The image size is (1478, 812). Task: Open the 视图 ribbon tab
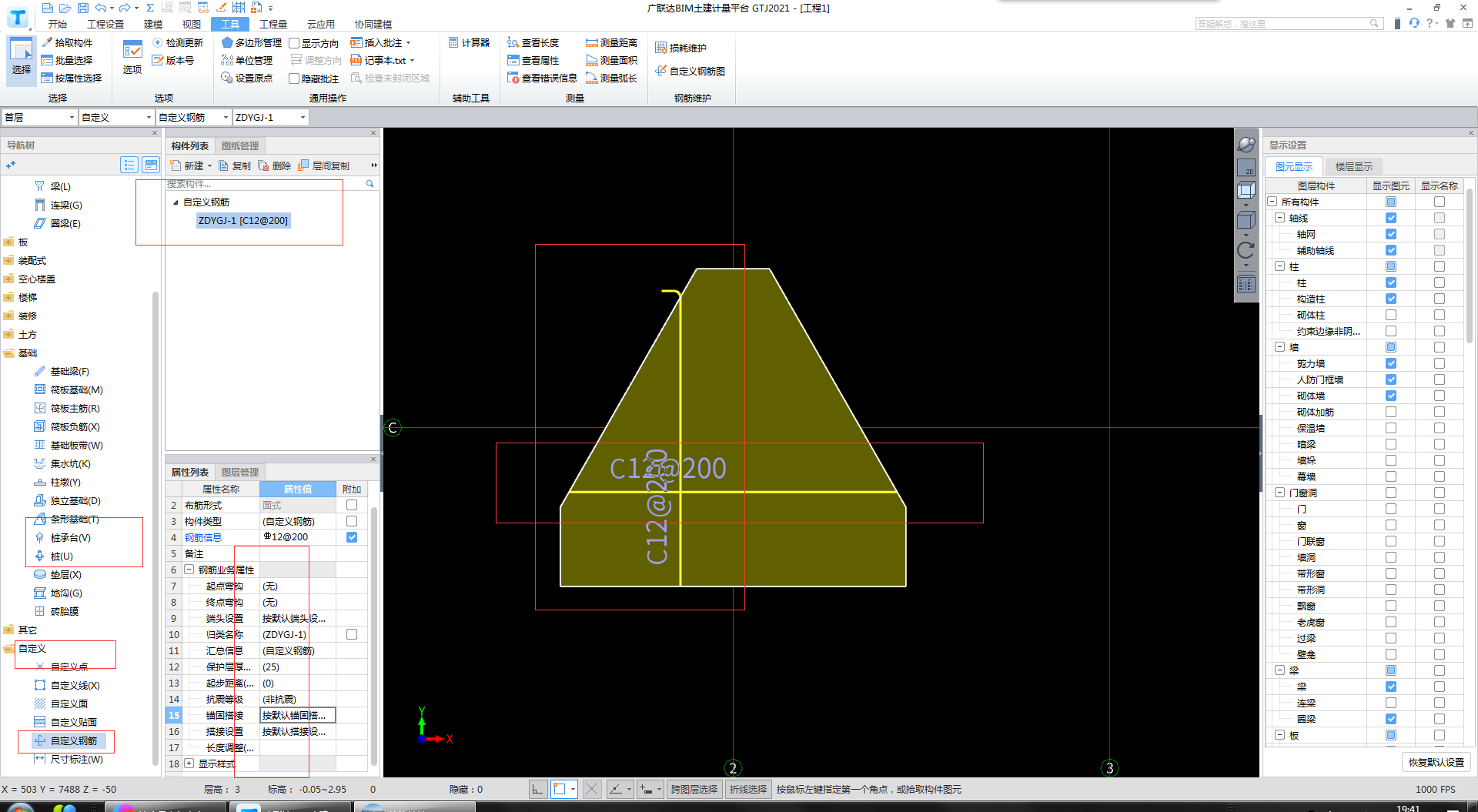(191, 24)
